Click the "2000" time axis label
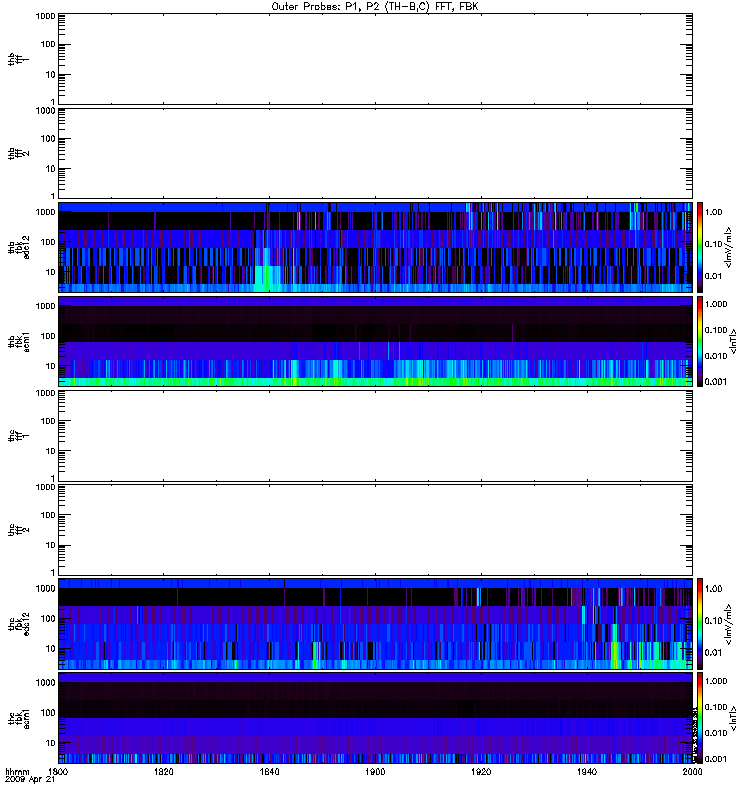This screenshot has width=750, height=800. click(692, 771)
